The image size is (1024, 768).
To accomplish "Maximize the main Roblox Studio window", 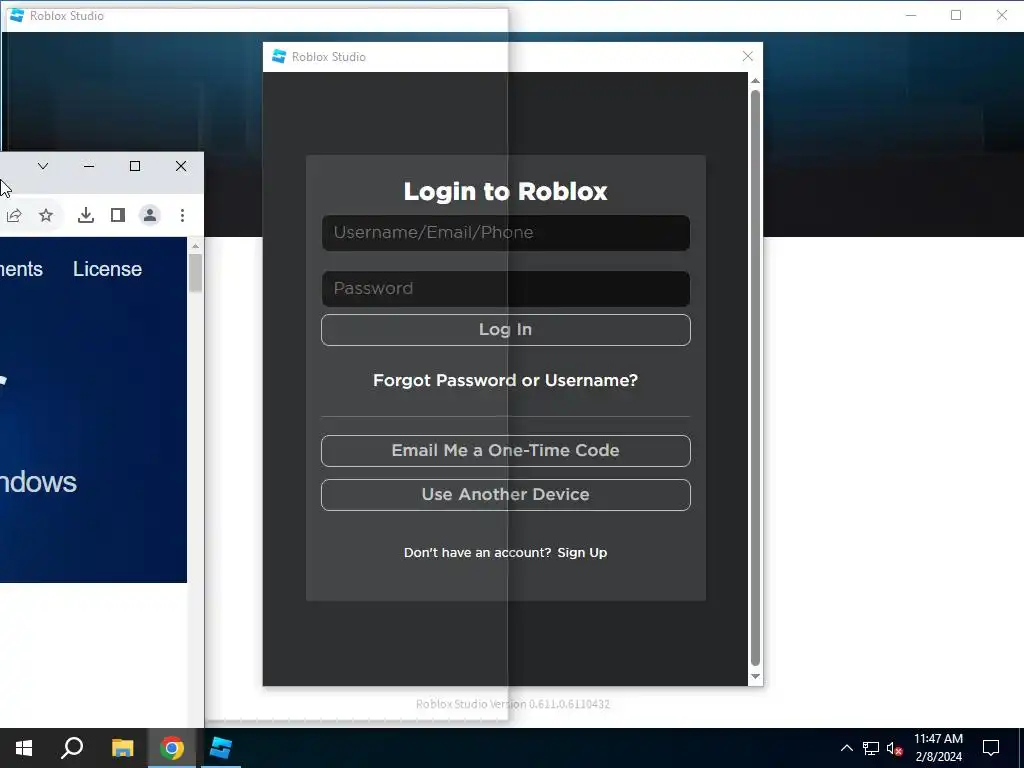I will point(956,15).
